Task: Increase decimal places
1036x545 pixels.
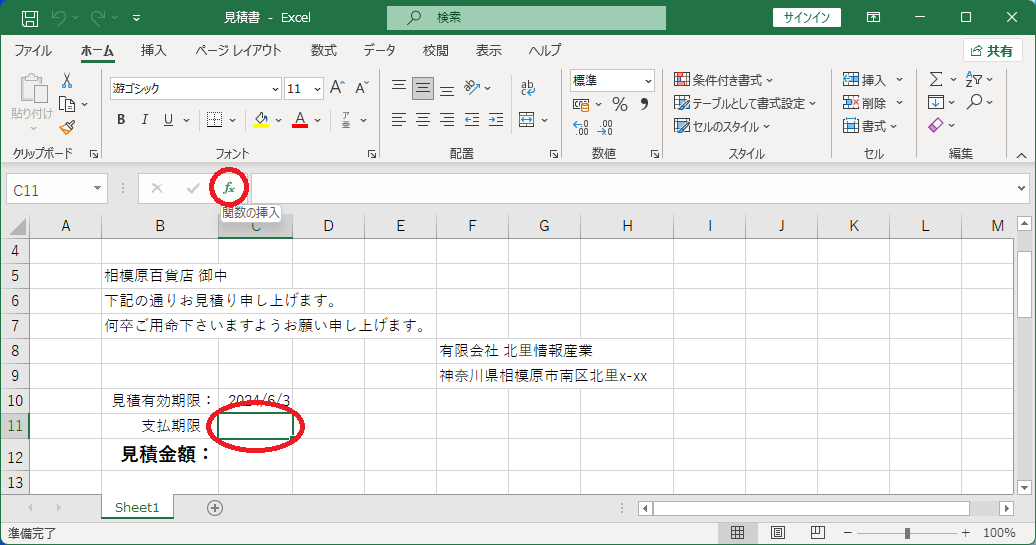Action: pyautogui.click(x=581, y=127)
